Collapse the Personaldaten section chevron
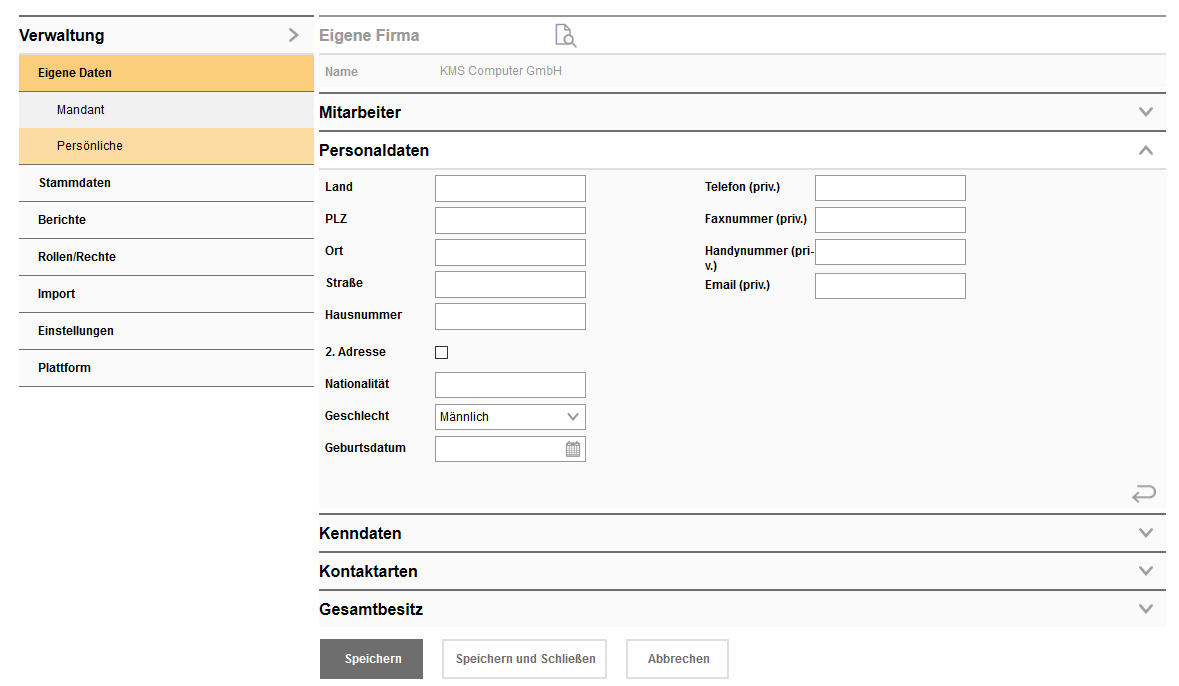The image size is (1179, 686). (1145, 148)
